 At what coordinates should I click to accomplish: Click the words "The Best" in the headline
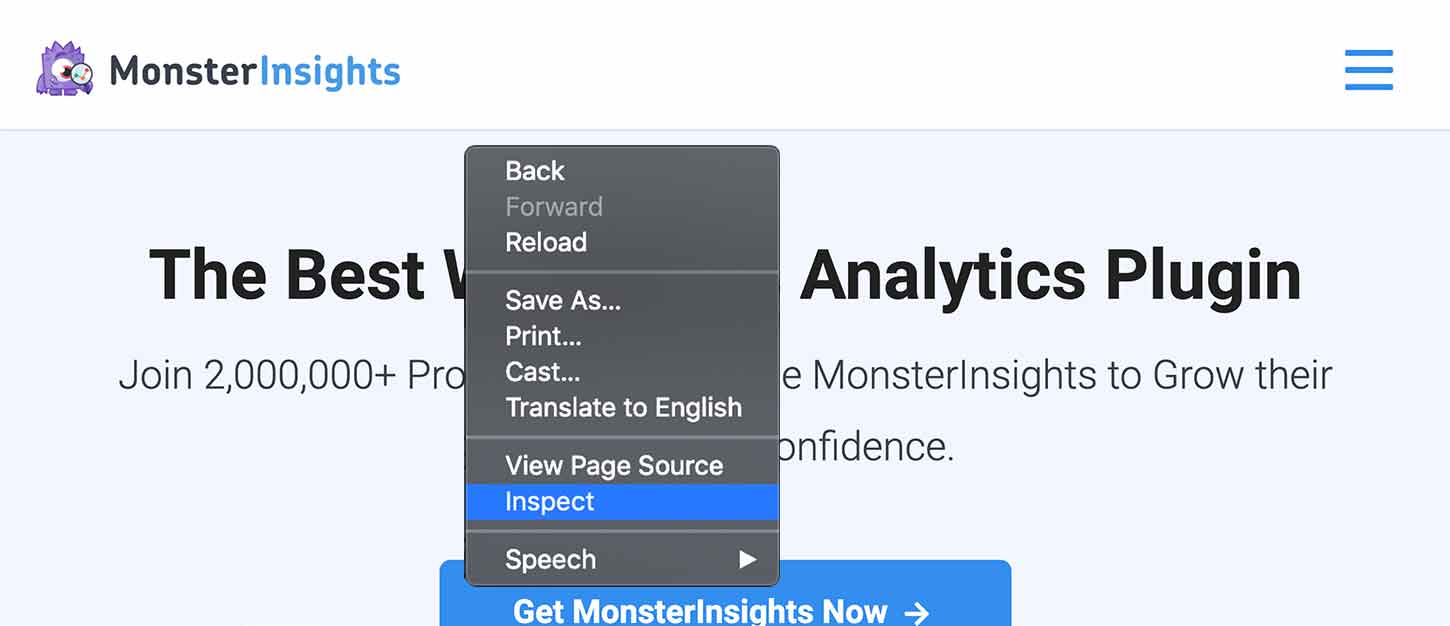point(286,275)
